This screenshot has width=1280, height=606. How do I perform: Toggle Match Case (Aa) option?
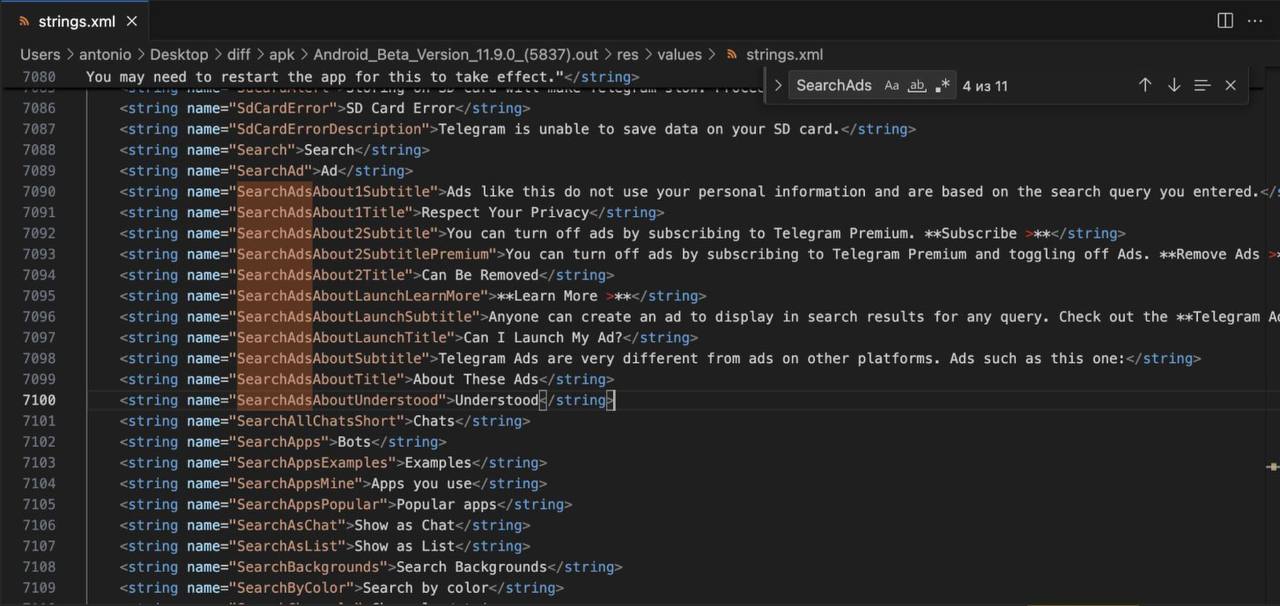click(x=891, y=85)
